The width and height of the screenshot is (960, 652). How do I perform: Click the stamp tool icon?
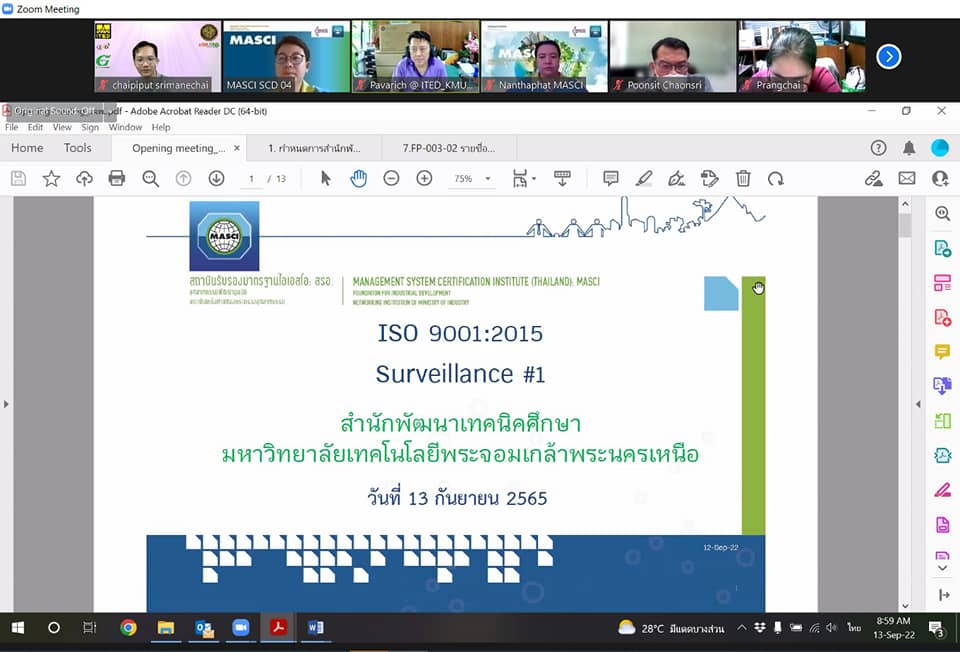point(710,179)
